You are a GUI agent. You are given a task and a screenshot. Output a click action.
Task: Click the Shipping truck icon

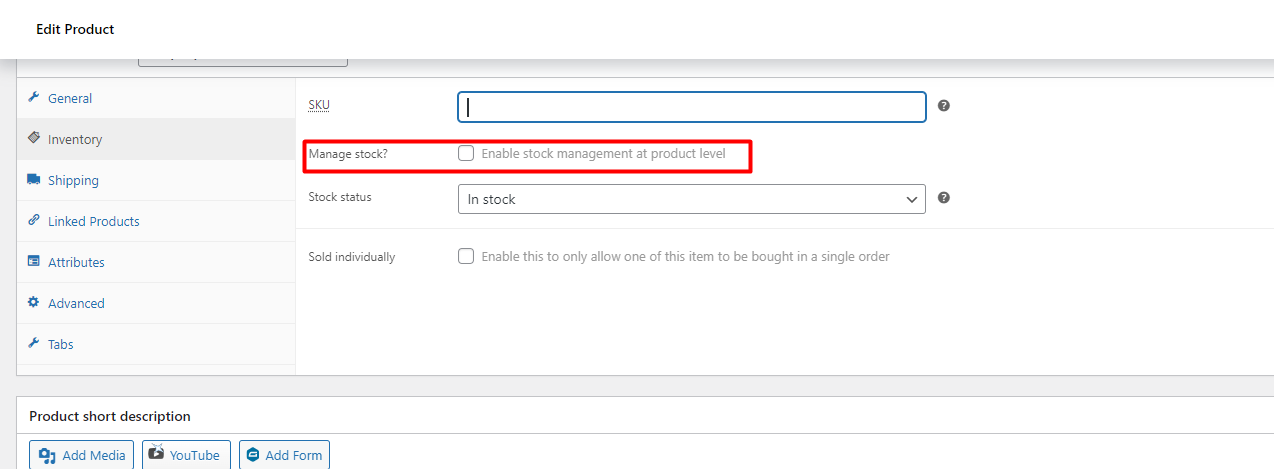34,179
